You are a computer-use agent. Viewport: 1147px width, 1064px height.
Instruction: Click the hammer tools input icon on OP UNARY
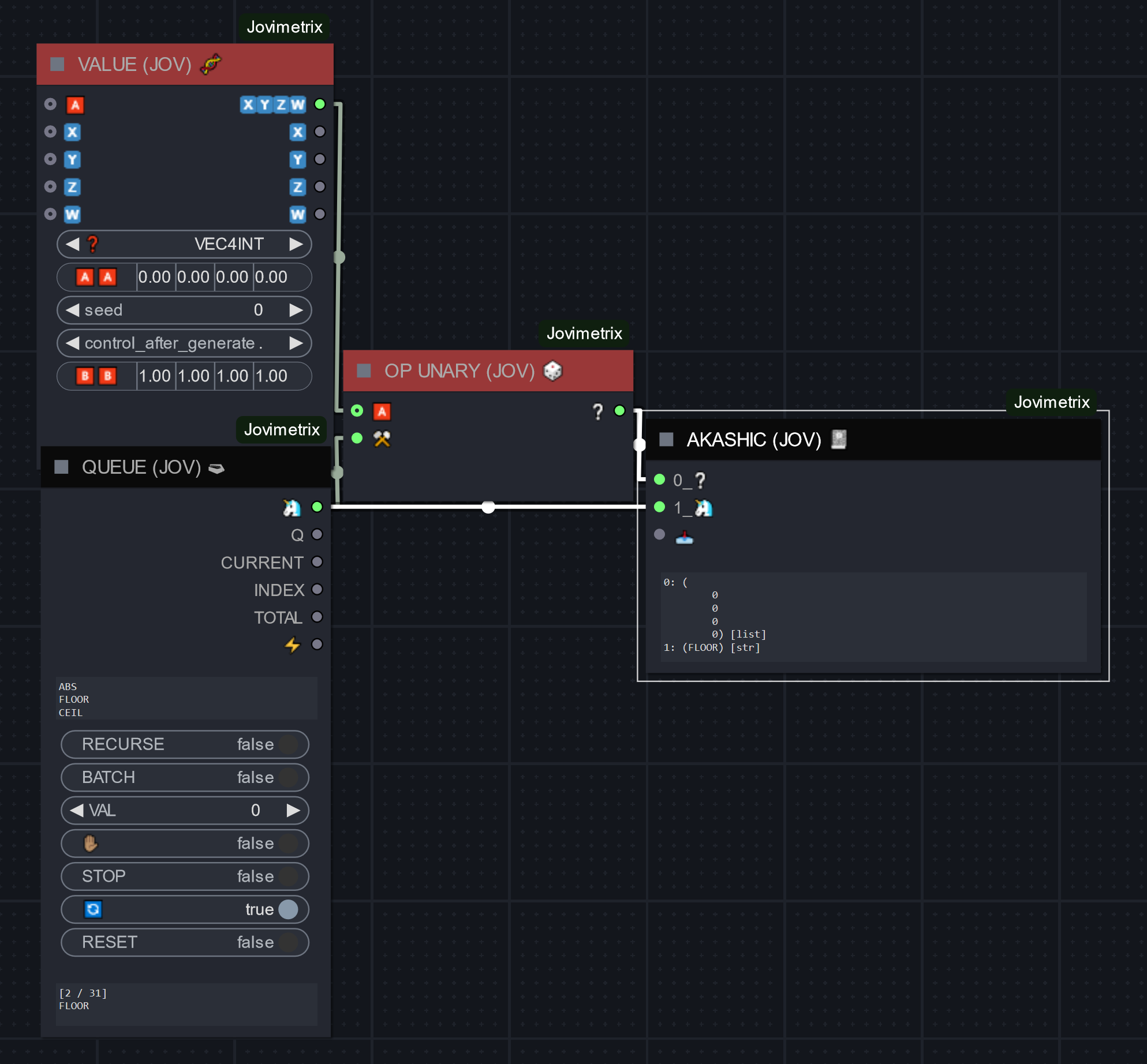point(382,439)
